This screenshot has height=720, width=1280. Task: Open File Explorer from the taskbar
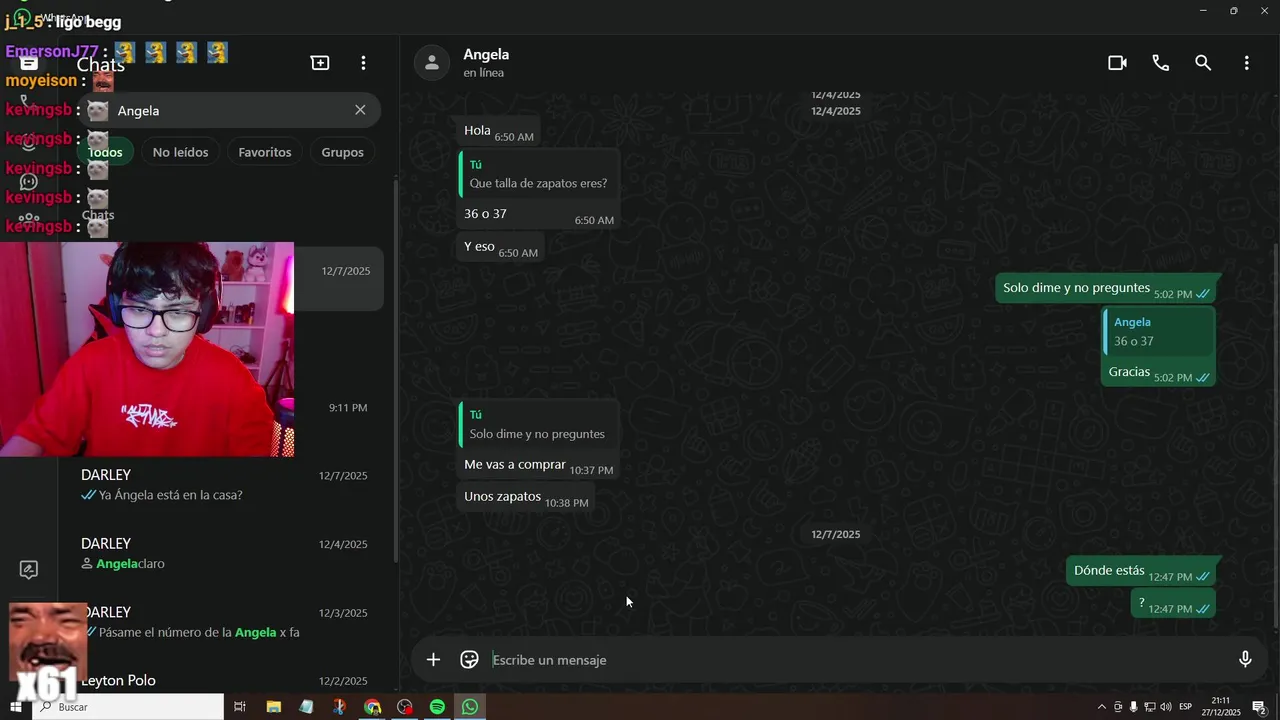274,707
